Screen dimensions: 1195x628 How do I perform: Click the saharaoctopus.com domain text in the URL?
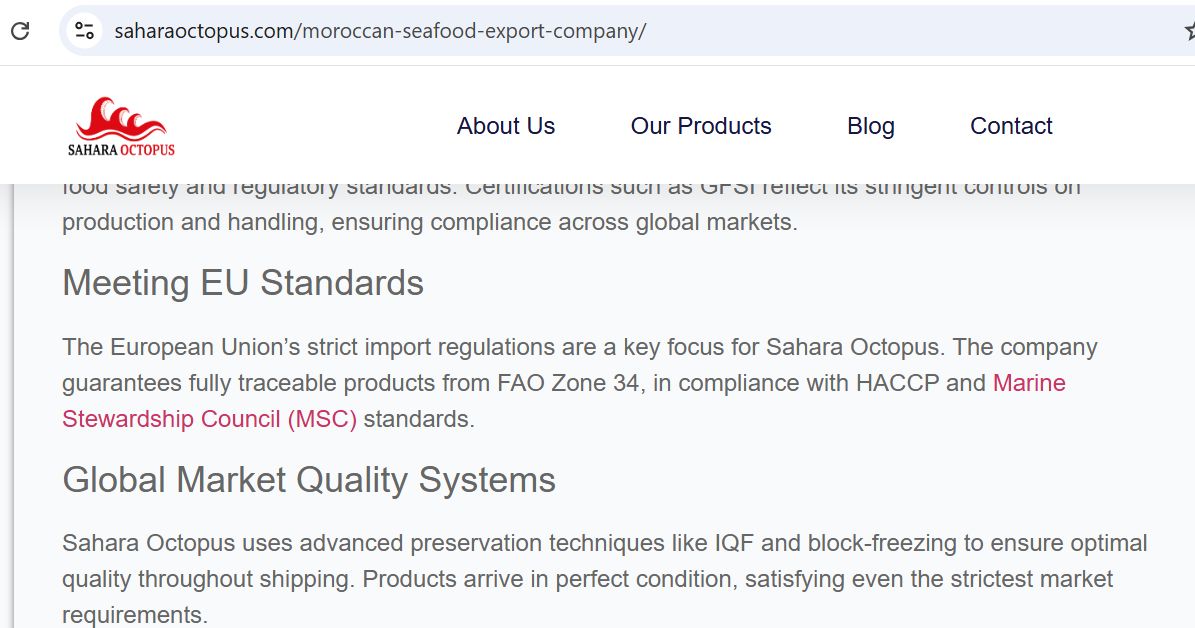(x=203, y=31)
